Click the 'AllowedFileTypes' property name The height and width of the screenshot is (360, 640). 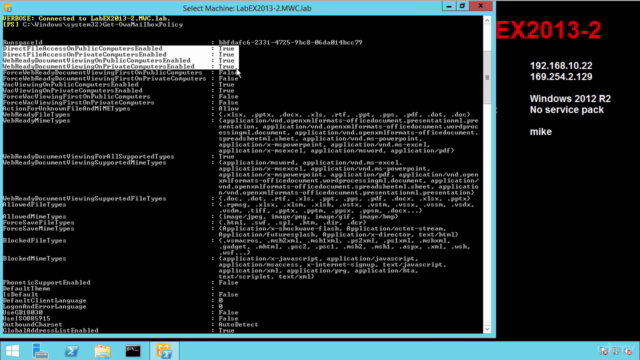[35, 204]
